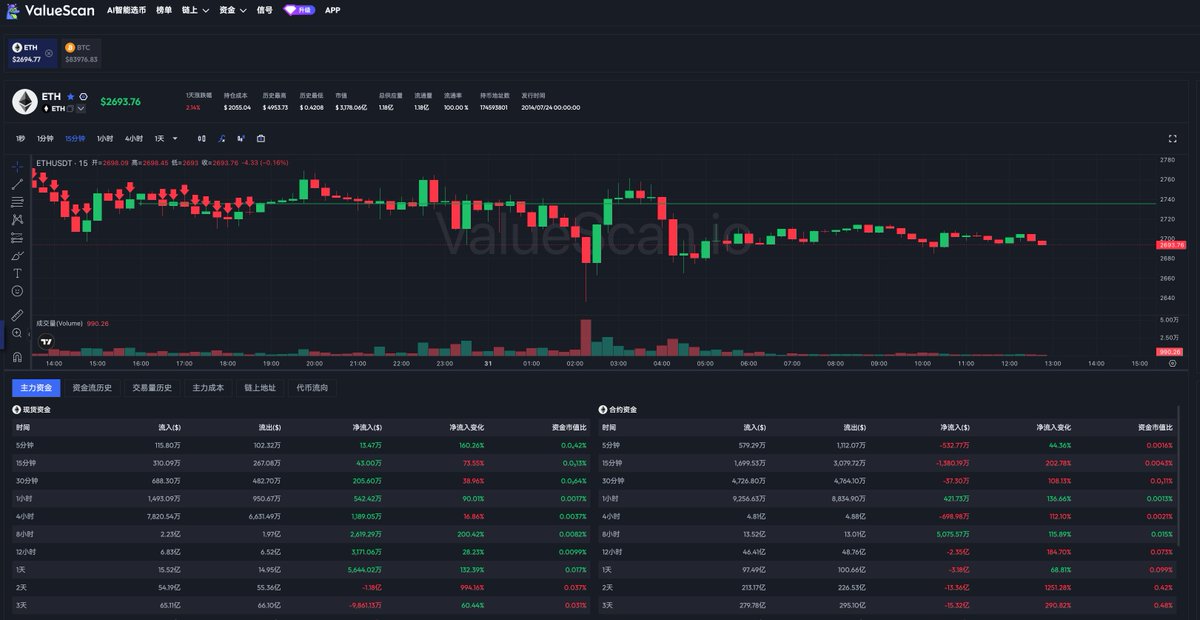Open the ValueScan logo home link
Viewport: 1200px width, 620px height.
pyautogui.click(x=48, y=10)
